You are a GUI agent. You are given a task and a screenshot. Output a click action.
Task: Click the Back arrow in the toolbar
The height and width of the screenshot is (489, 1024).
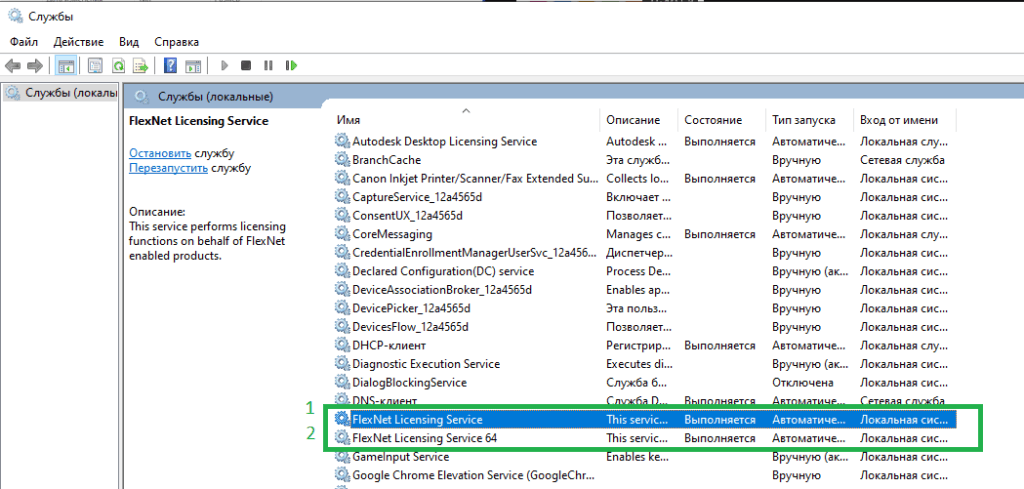pyautogui.click(x=13, y=66)
